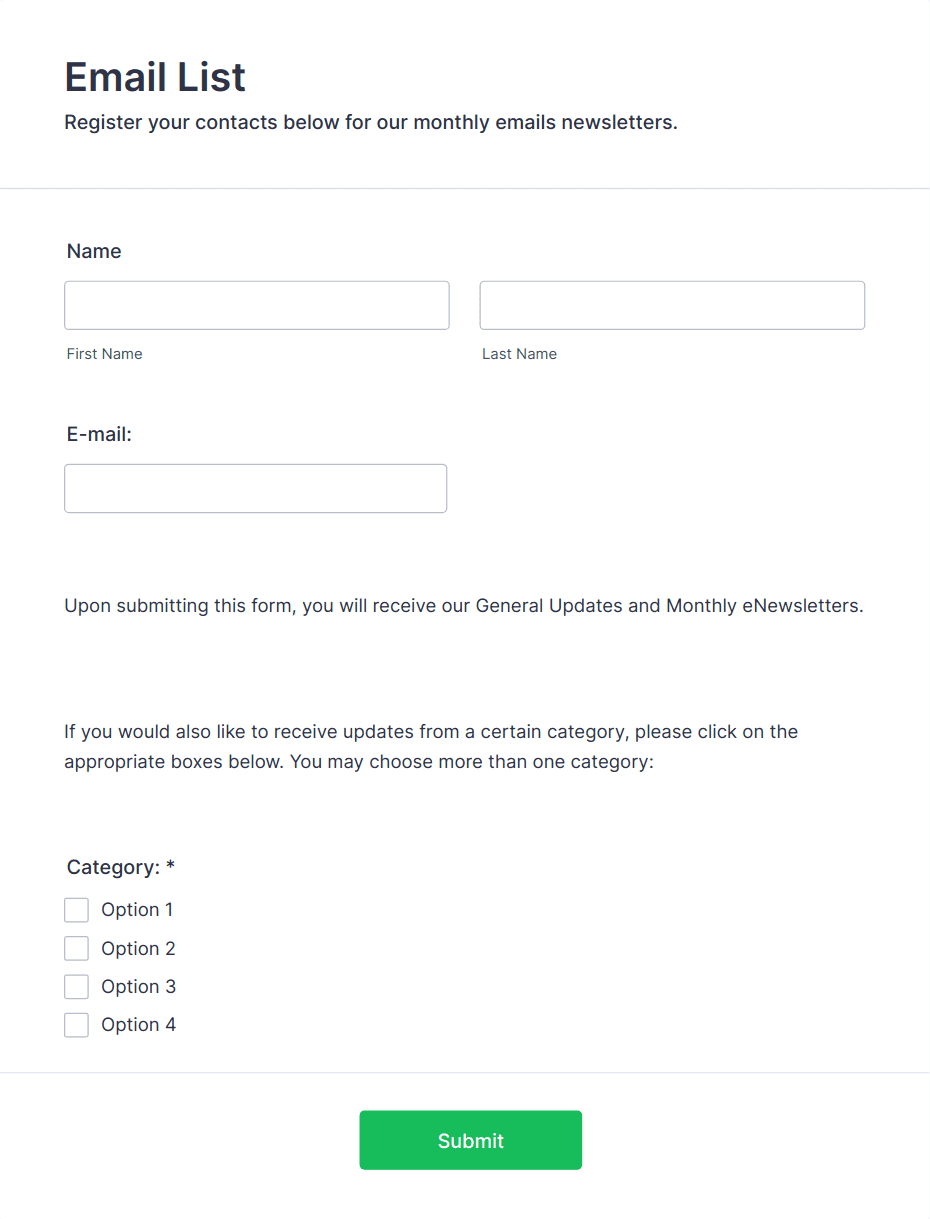The image size is (930, 1219).
Task: Click the Email List heading
Action: pos(154,77)
